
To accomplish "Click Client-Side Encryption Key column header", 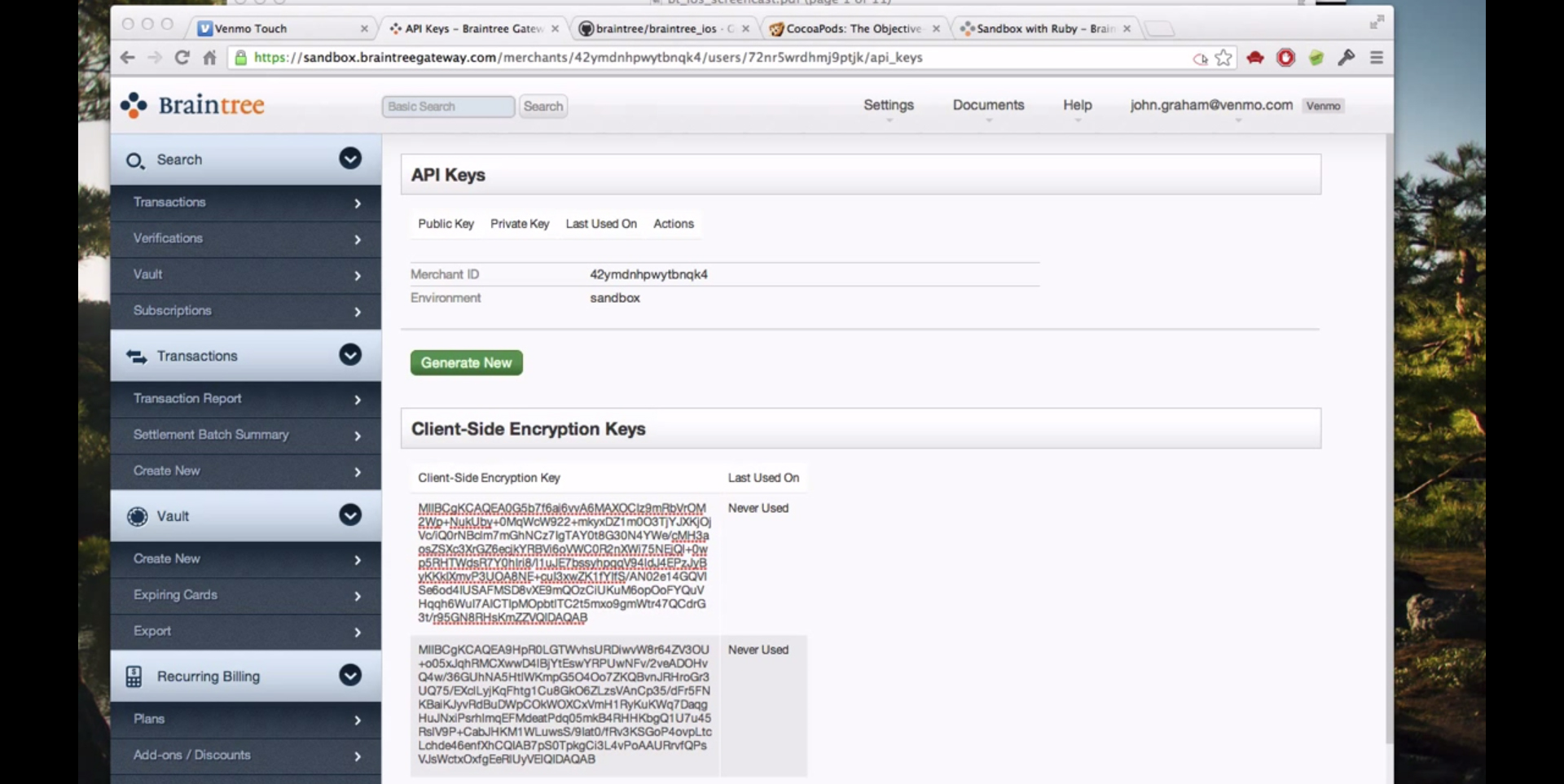I will pos(489,478).
